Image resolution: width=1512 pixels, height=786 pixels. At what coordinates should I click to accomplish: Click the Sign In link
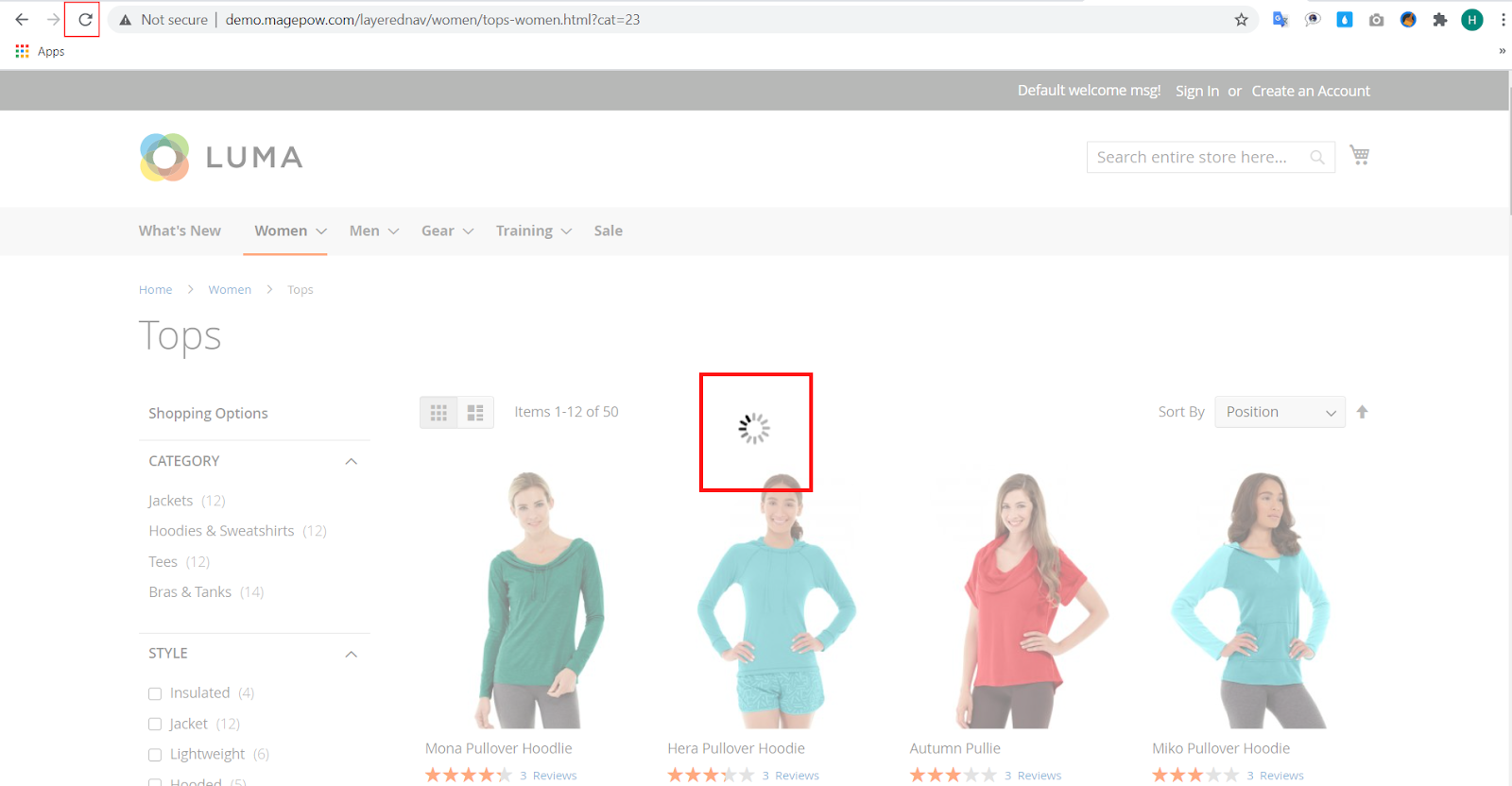[x=1196, y=91]
